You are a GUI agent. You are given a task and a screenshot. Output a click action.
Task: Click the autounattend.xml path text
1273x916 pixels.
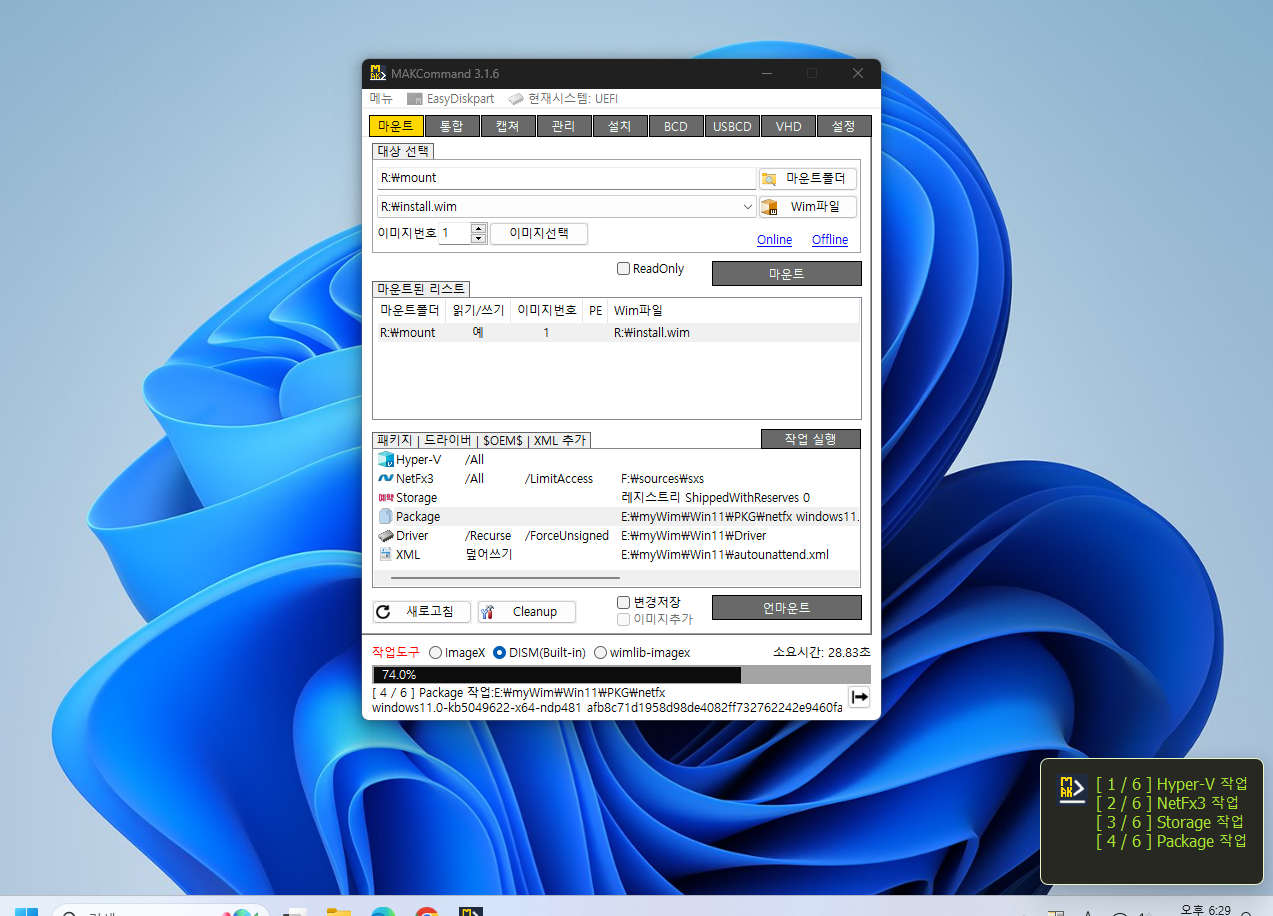pos(725,555)
